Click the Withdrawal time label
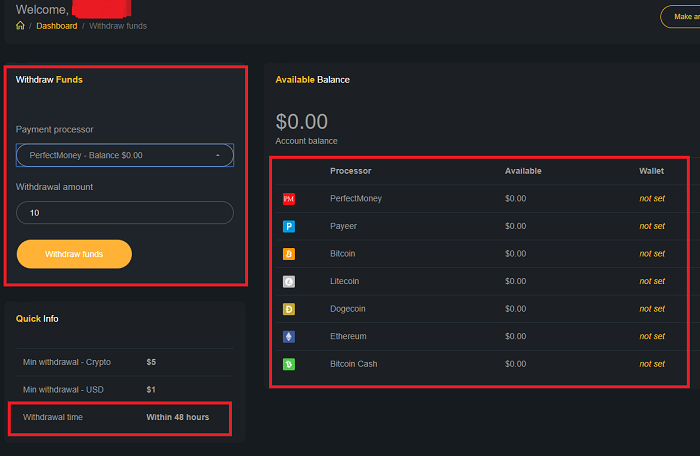 tap(53, 417)
